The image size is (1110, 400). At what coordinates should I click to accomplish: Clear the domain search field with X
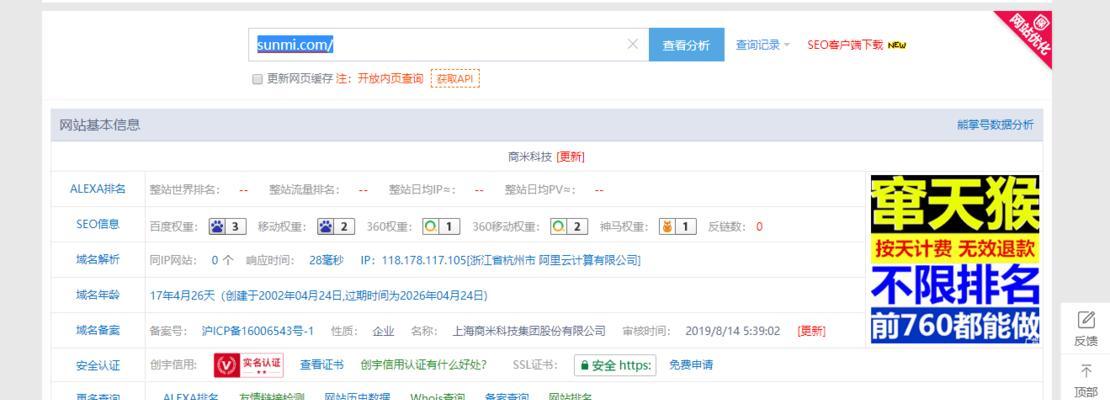click(632, 45)
